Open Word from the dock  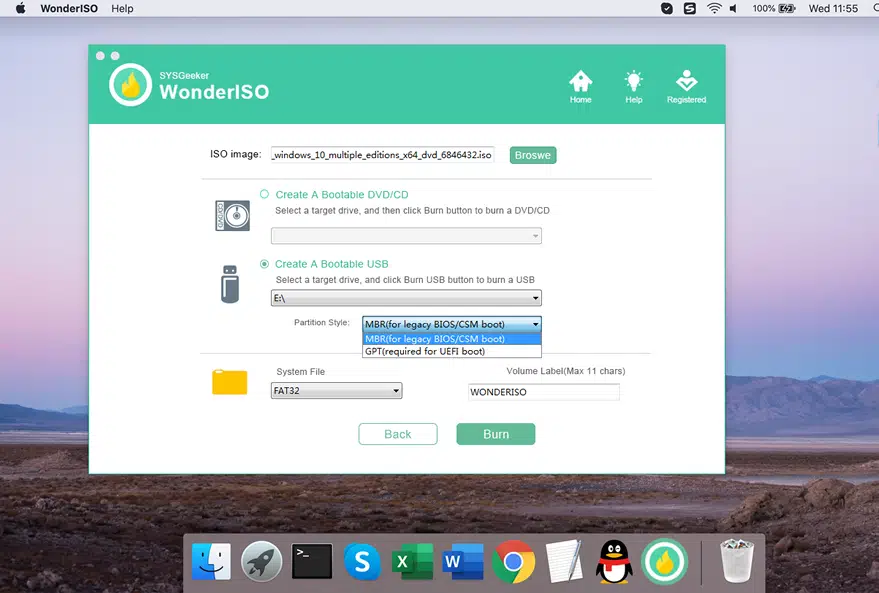(x=462, y=561)
